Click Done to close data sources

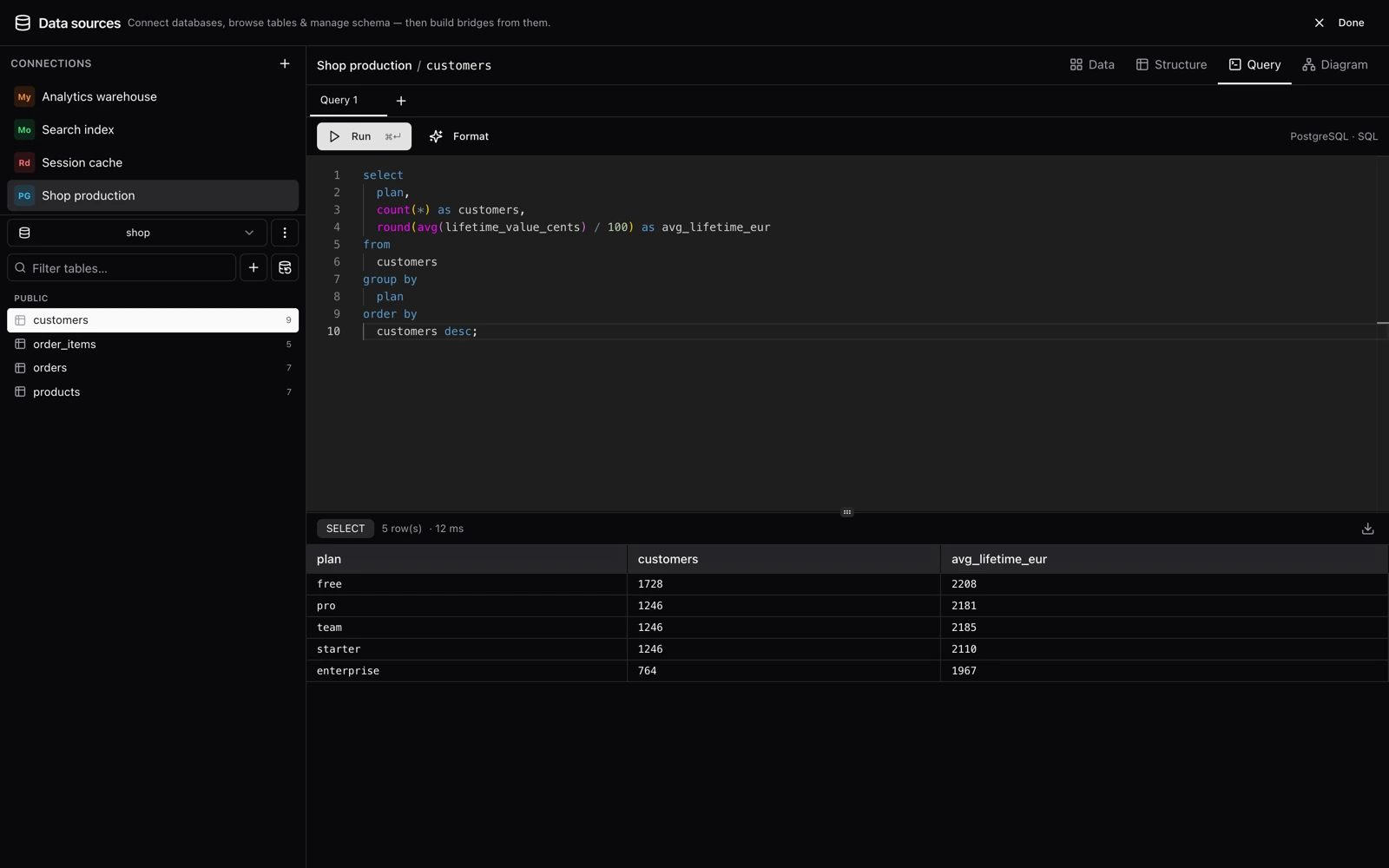click(x=1351, y=23)
